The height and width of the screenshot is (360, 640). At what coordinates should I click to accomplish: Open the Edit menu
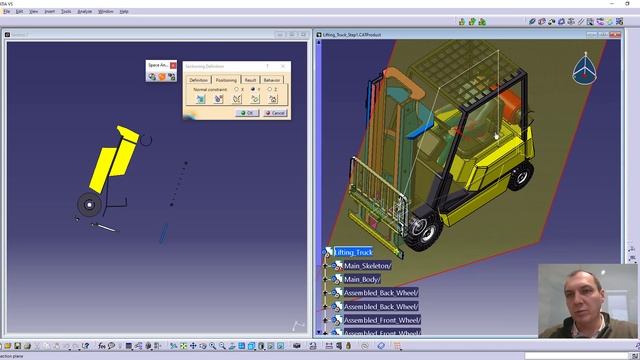(x=20, y=11)
